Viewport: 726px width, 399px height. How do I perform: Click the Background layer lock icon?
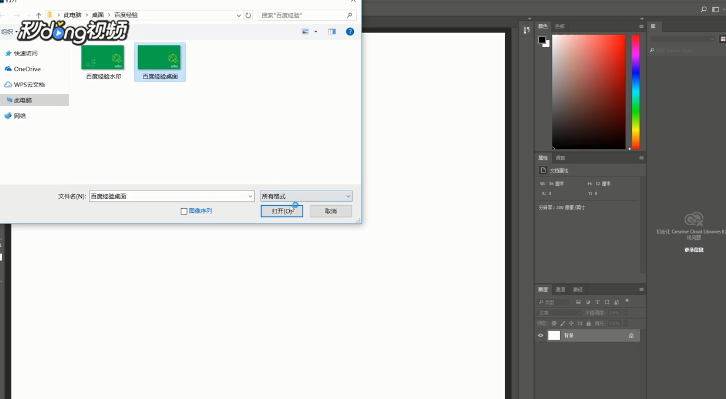tap(631, 336)
